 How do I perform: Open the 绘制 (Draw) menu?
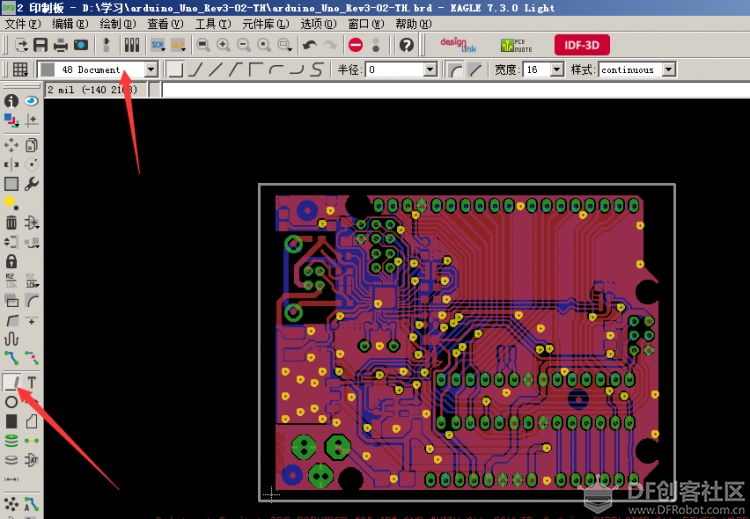point(118,23)
